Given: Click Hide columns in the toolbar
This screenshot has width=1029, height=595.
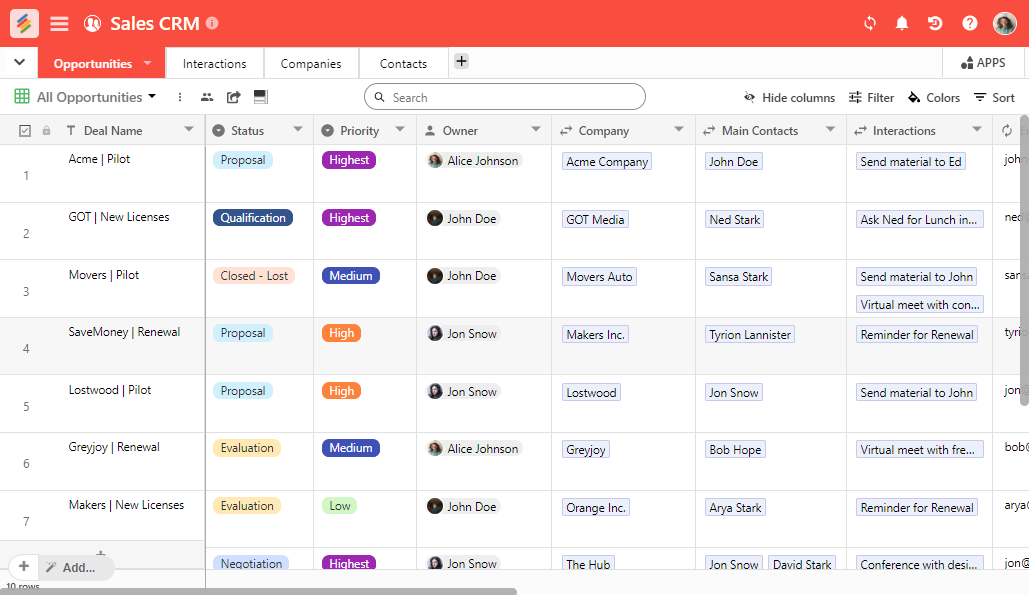Looking at the screenshot, I should 789,98.
